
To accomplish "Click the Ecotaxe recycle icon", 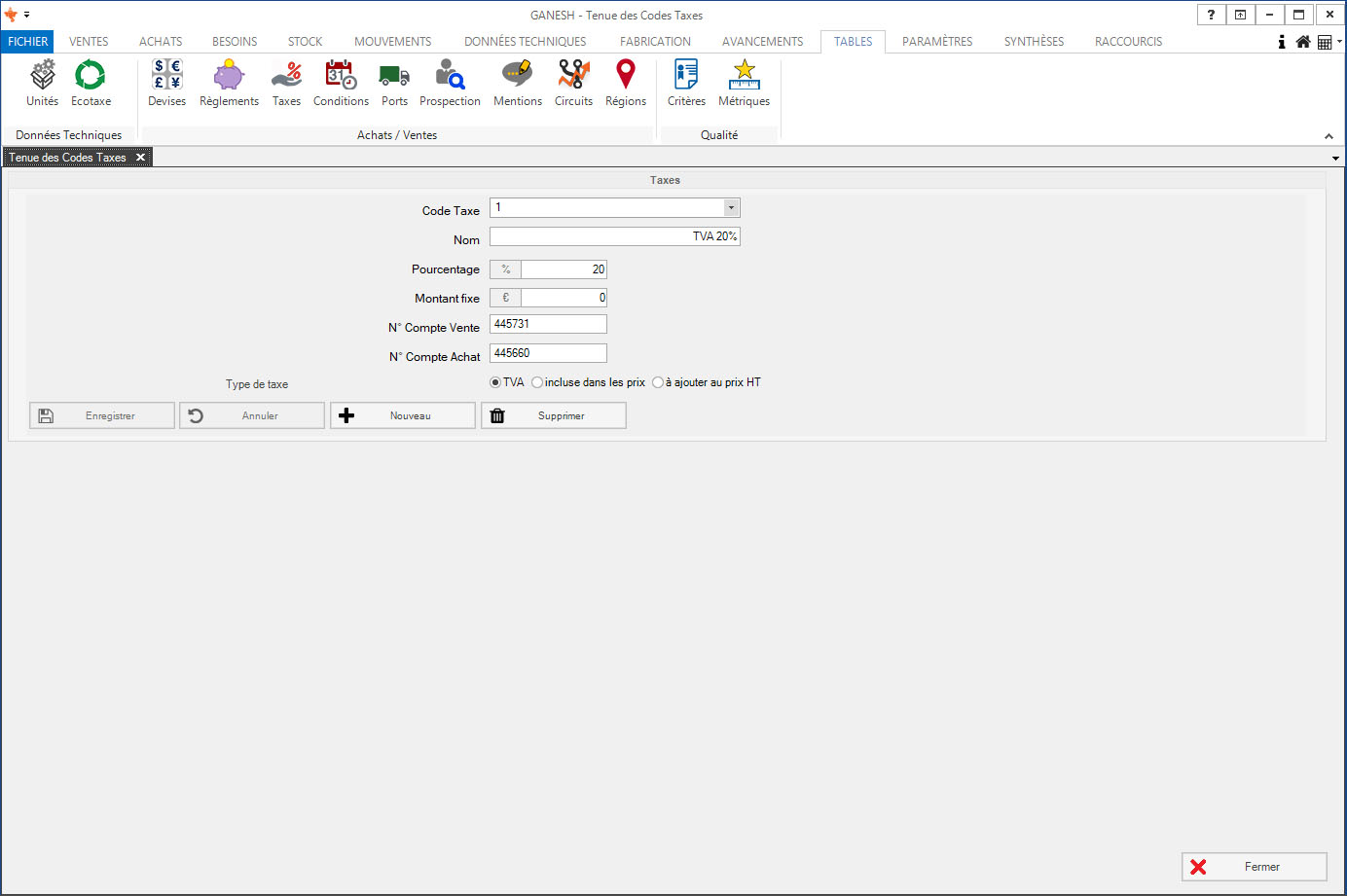I will 91,76.
